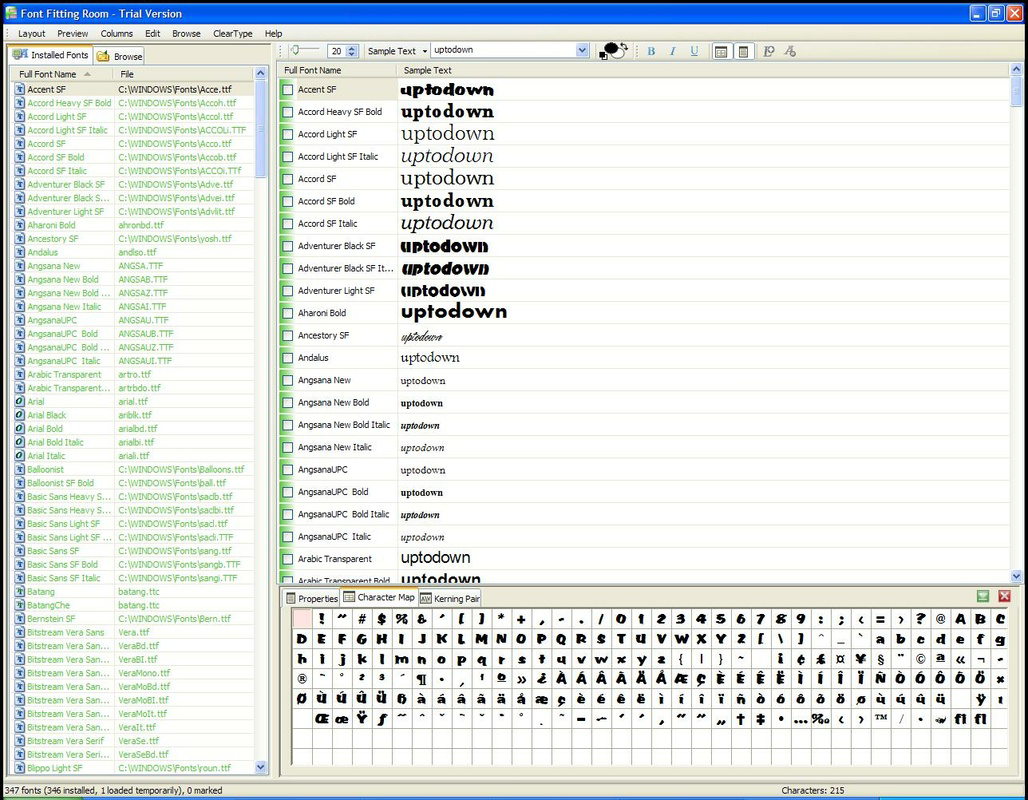Click the font size spinner arrows
The width and height of the screenshot is (1028, 800).
click(x=352, y=51)
